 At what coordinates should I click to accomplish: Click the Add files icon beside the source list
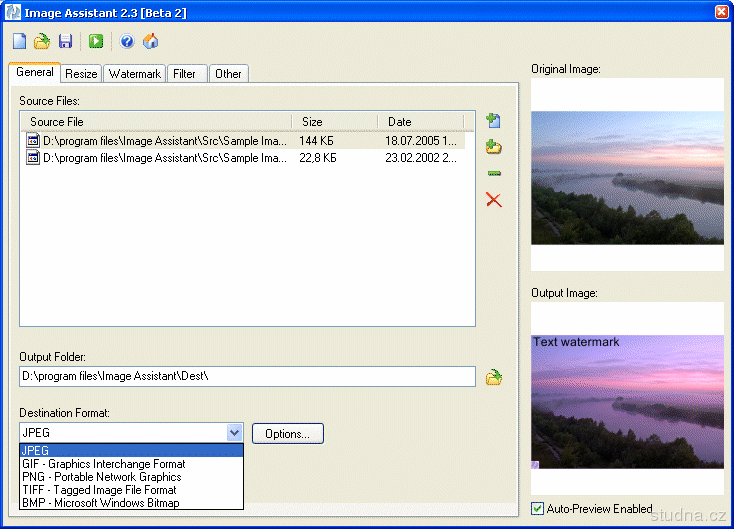point(493,120)
